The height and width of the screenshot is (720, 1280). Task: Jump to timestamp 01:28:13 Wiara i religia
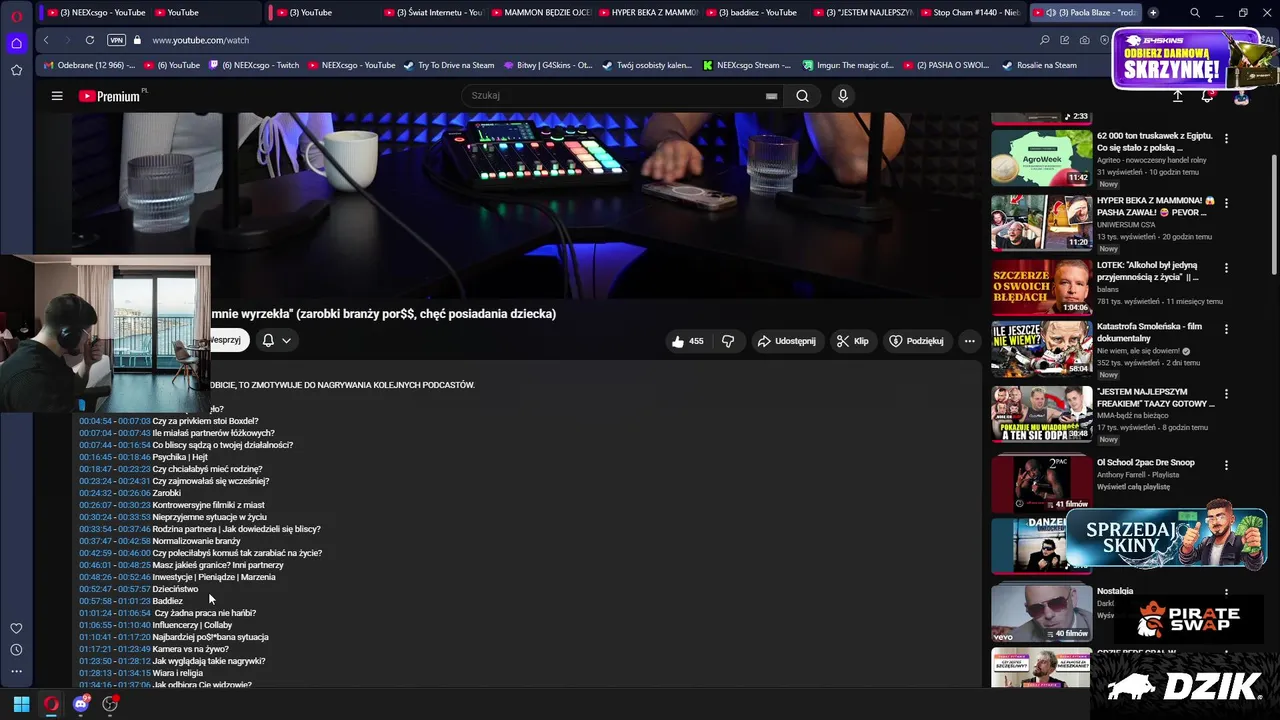(x=97, y=673)
